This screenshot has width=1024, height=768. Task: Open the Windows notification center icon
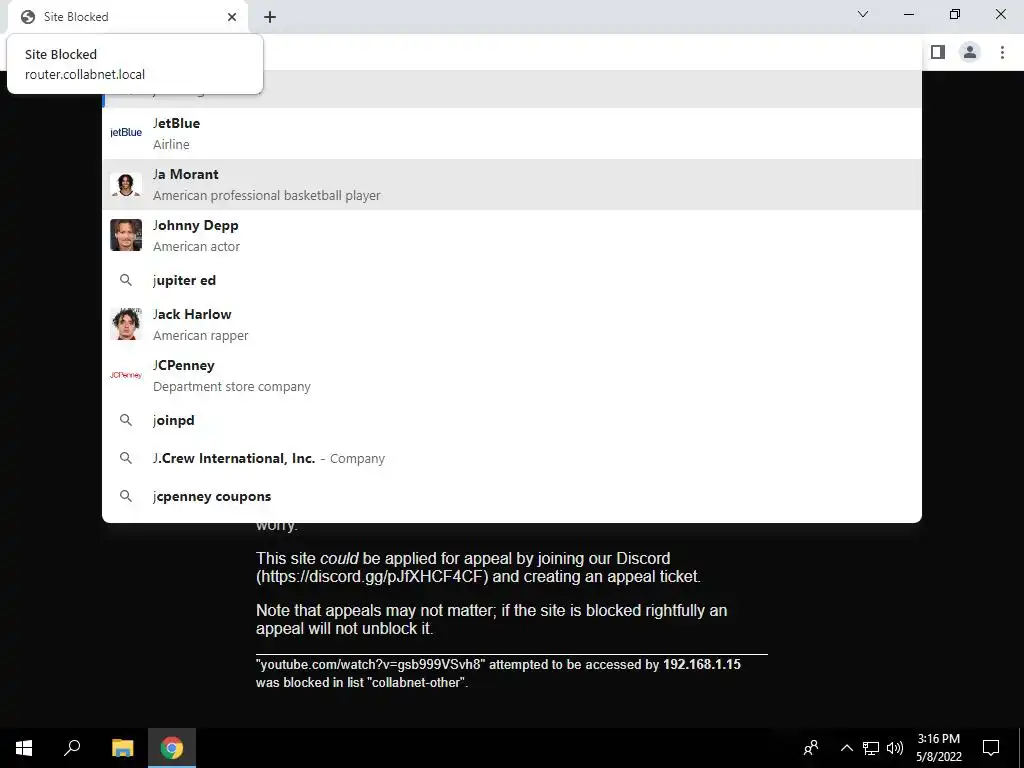click(991, 748)
